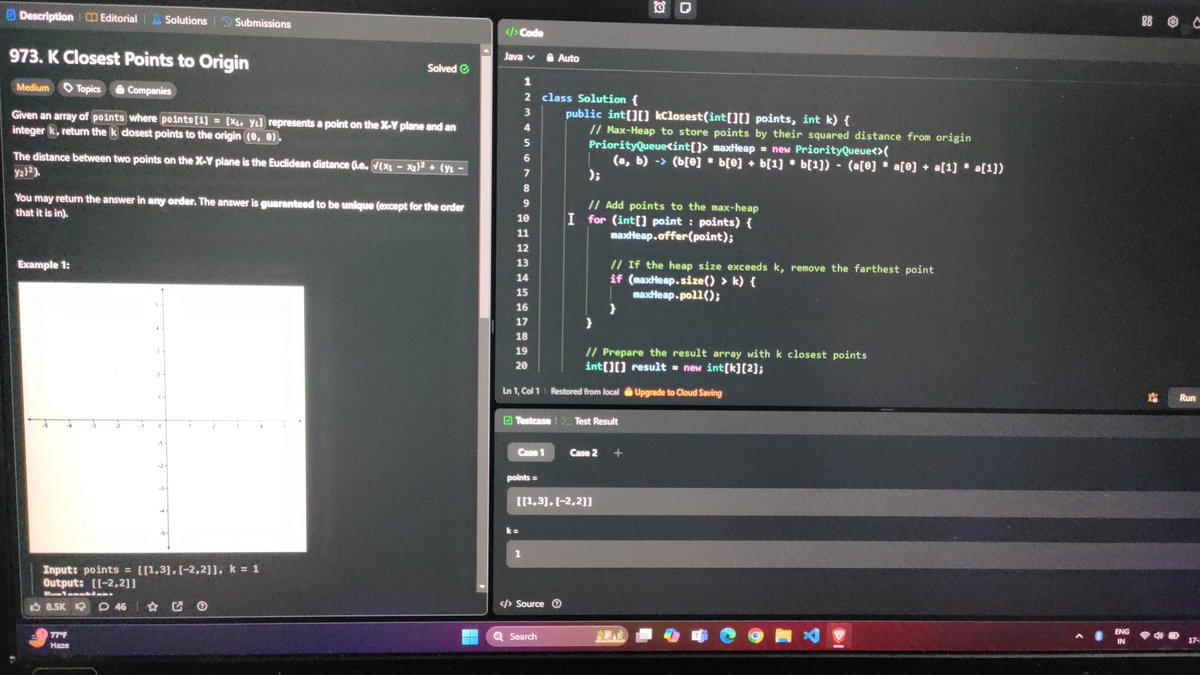Open LeetCode settings gear icon
Image resolution: width=1200 pixels, height=675 pixels.
tap(1172, 20)
